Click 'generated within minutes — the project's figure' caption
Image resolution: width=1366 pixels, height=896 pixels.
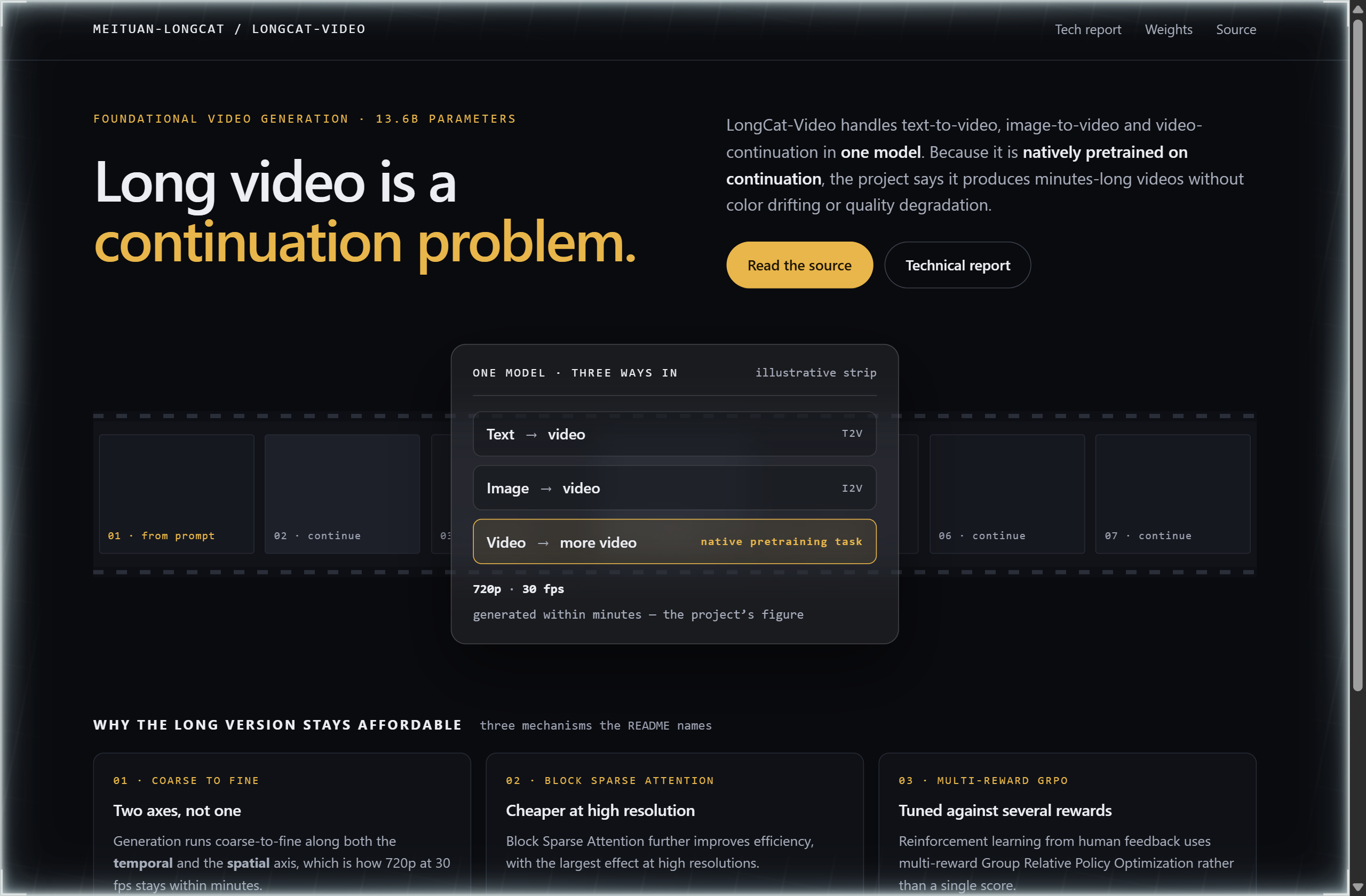coord(638,615)
